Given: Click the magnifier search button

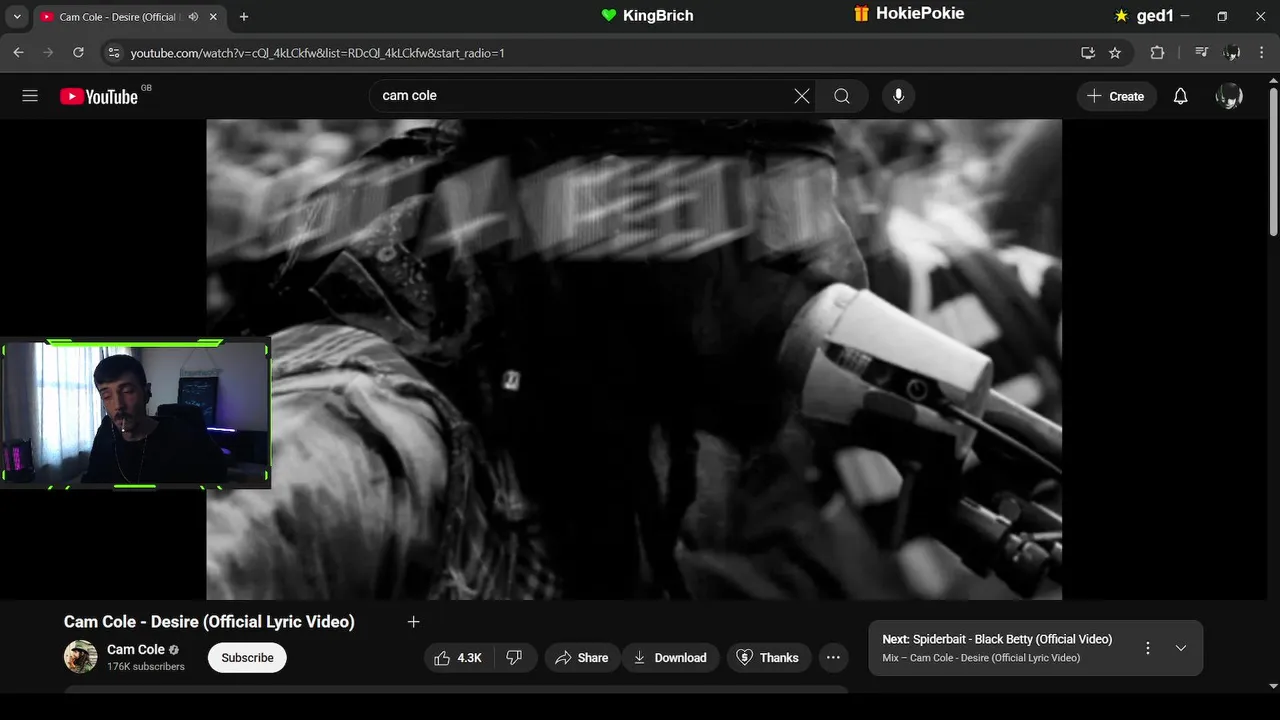Looking at the screenshot, I should (842, 96).
